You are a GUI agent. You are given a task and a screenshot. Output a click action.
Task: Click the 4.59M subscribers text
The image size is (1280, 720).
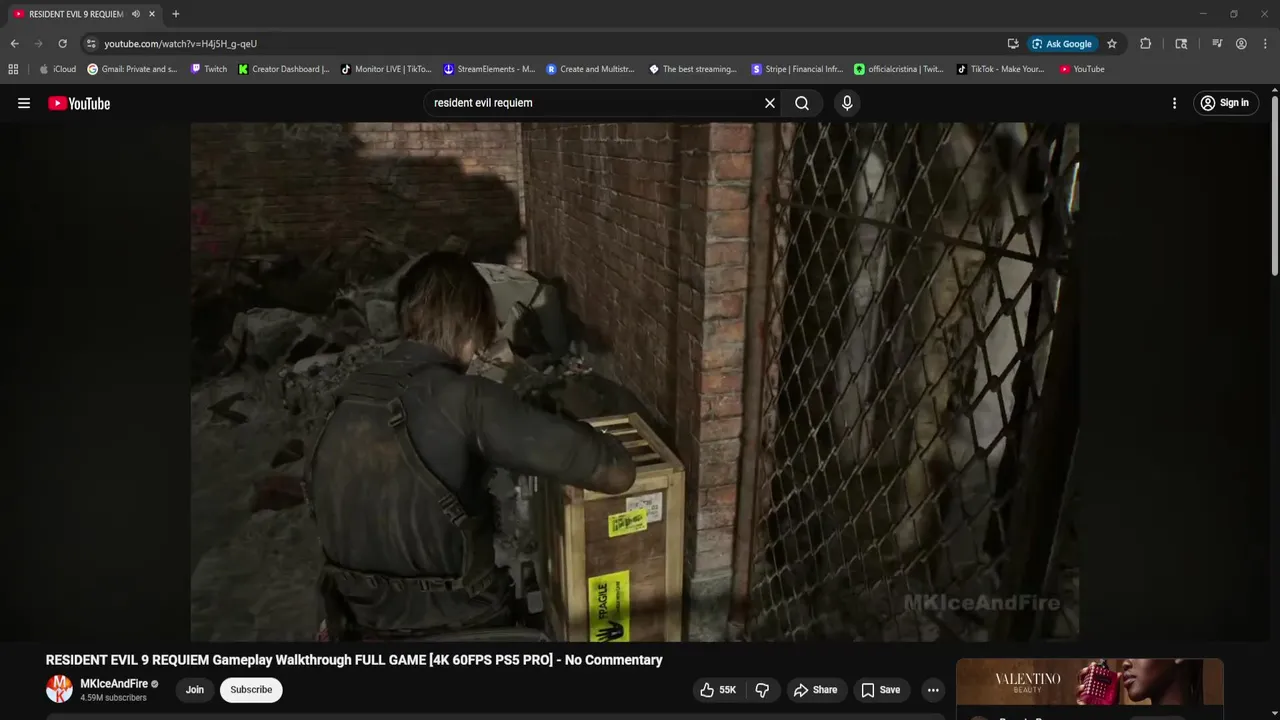[x=113, y=698]
